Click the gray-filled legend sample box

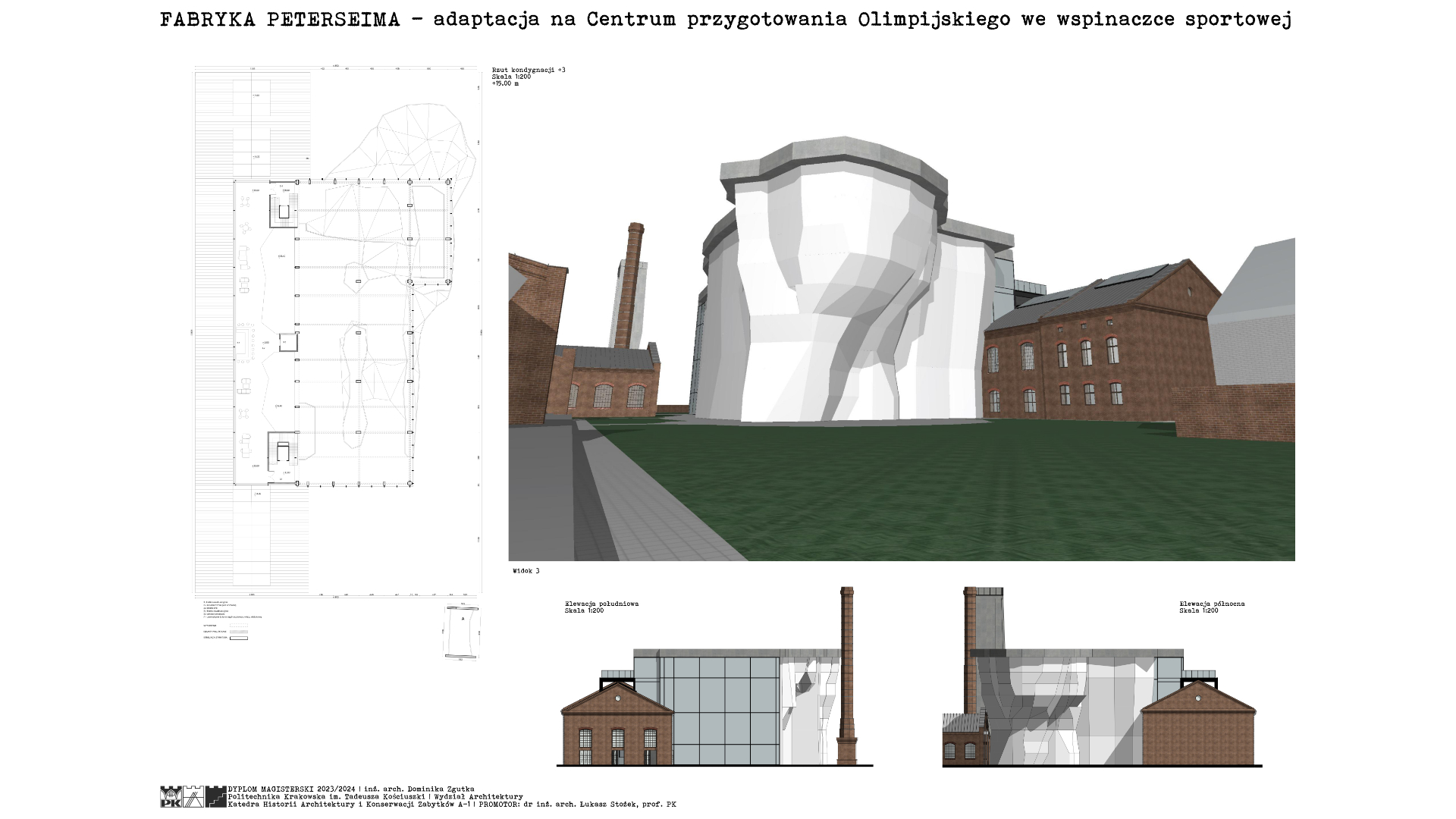coord(239,632)
